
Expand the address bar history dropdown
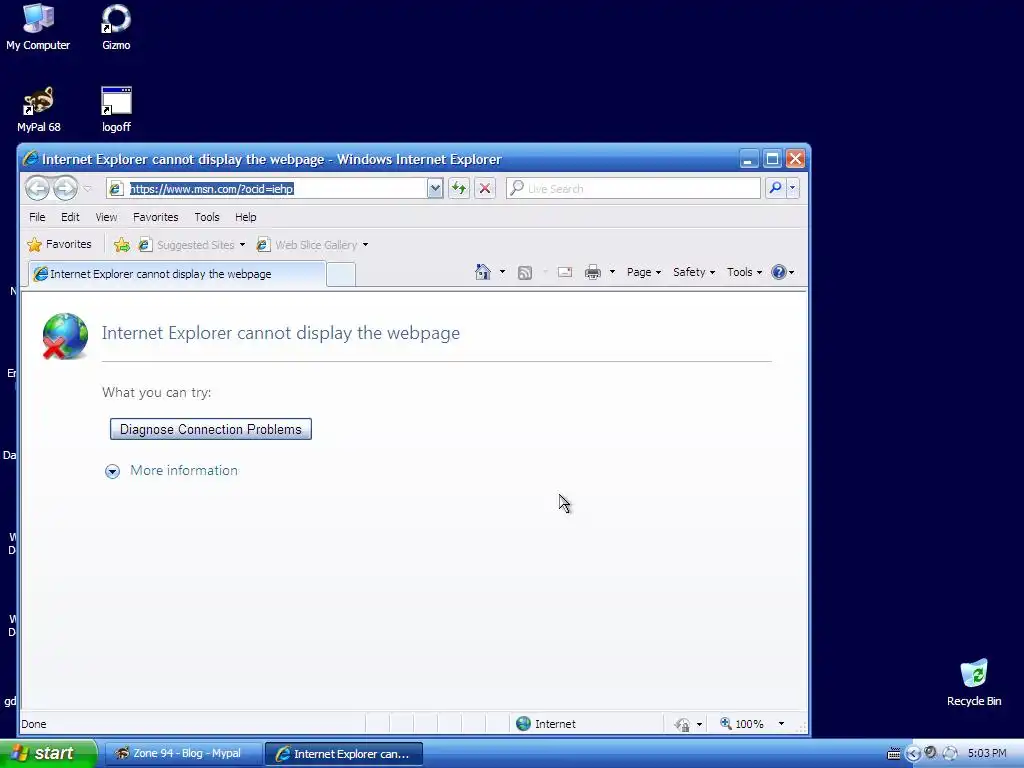435,189
